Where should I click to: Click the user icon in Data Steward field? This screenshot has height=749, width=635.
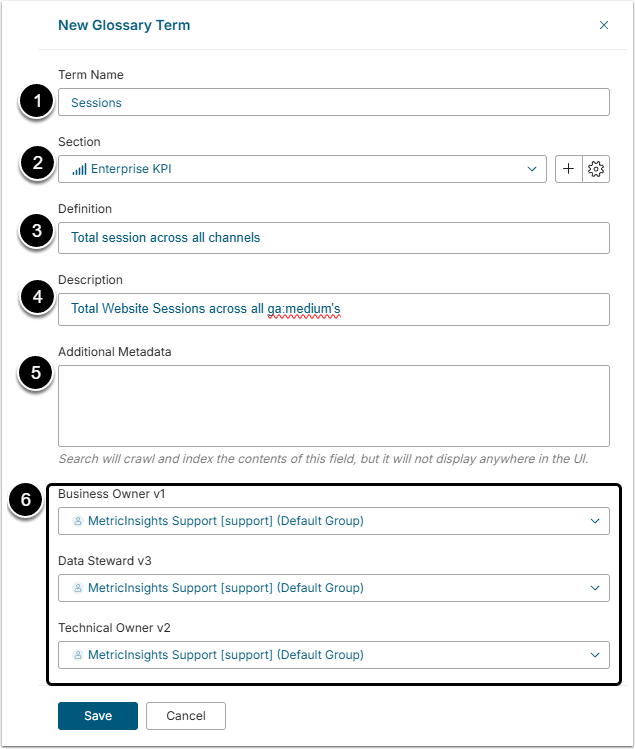[x=77, y=588]
